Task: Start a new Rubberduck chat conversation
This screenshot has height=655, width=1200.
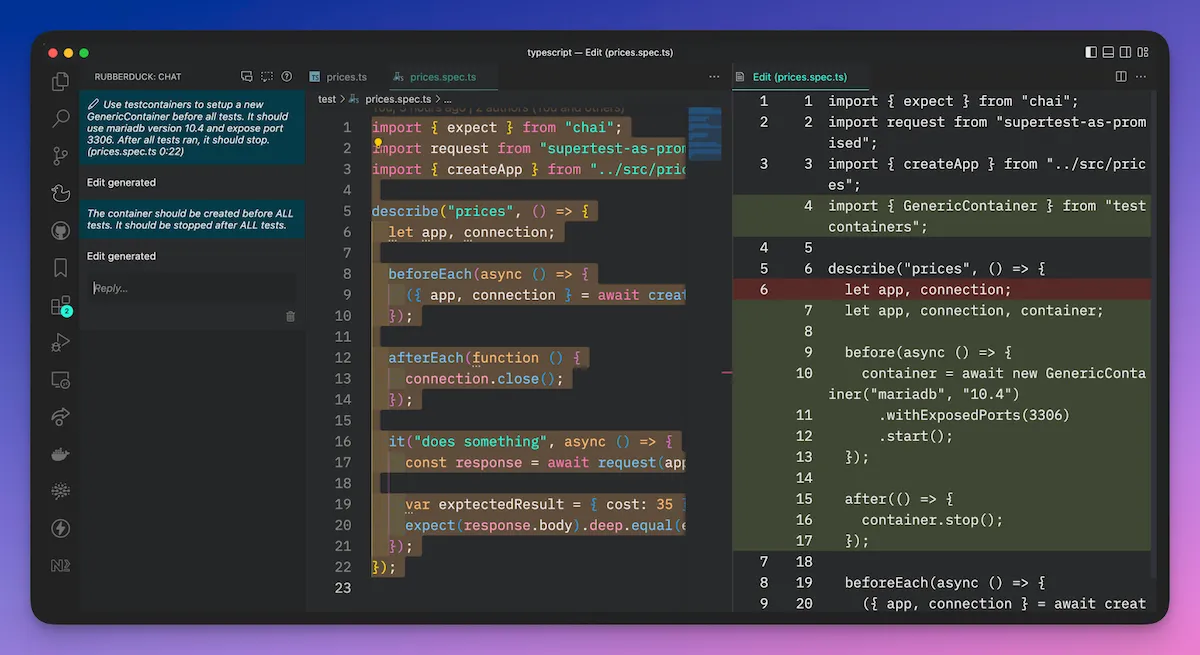Action: click(247, 77)
